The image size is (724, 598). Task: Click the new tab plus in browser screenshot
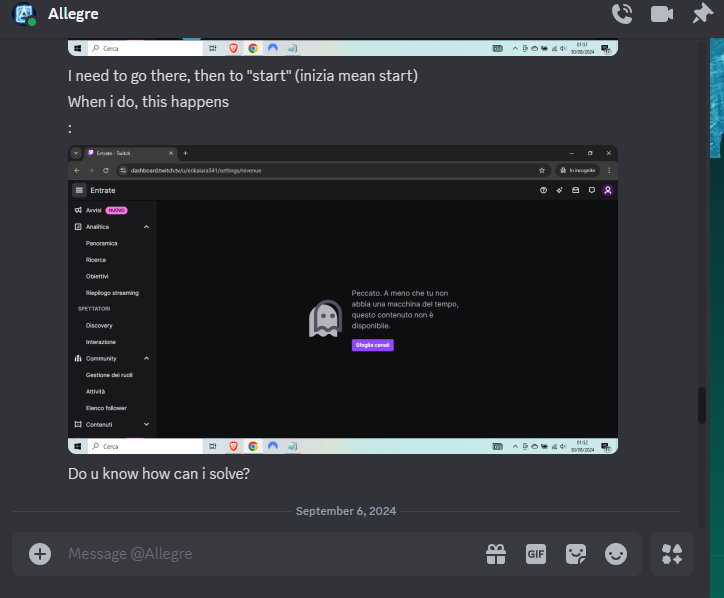point(185,153)
